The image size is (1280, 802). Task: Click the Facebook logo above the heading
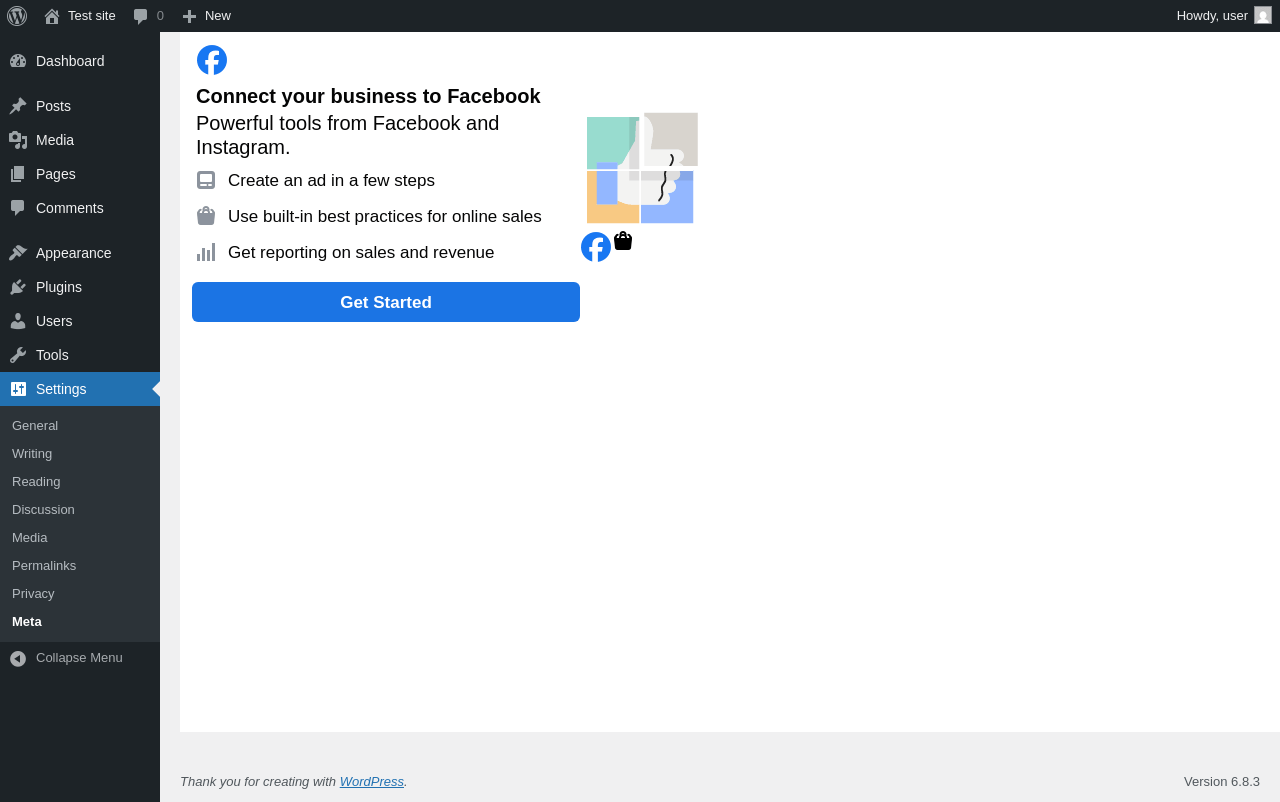[x=212, y=60]
